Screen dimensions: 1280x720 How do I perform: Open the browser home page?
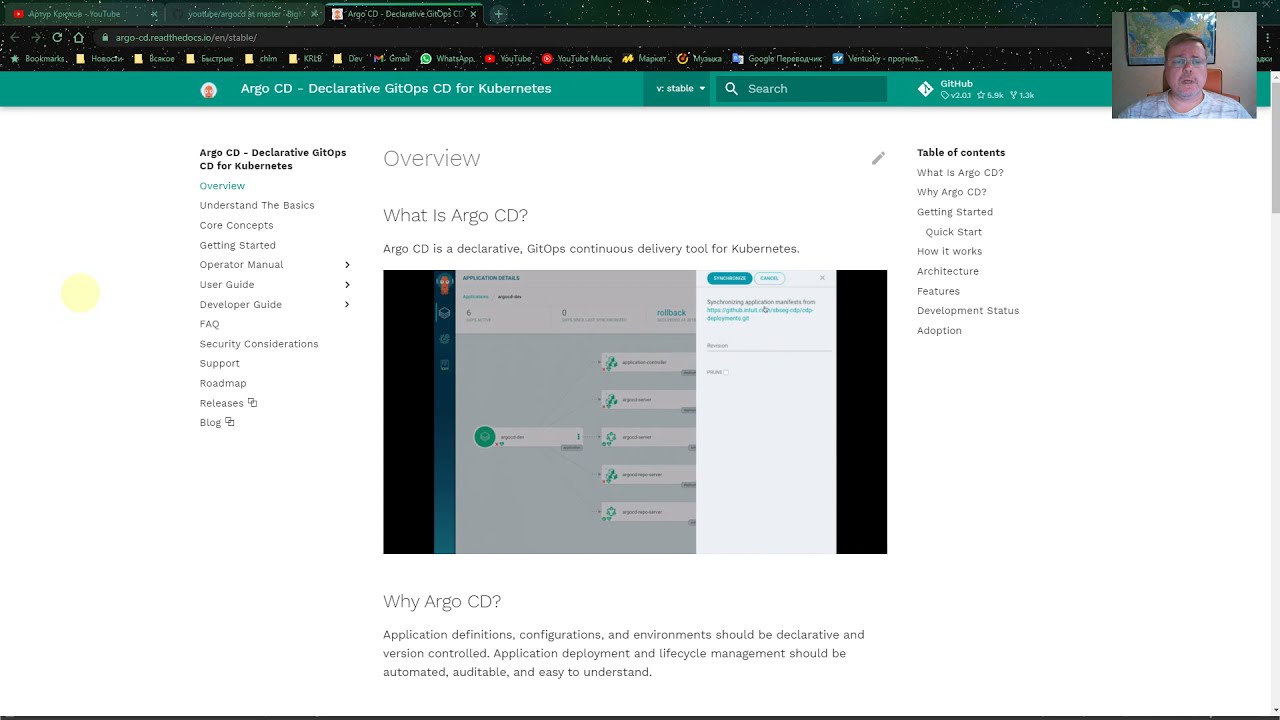click(79, 37)
